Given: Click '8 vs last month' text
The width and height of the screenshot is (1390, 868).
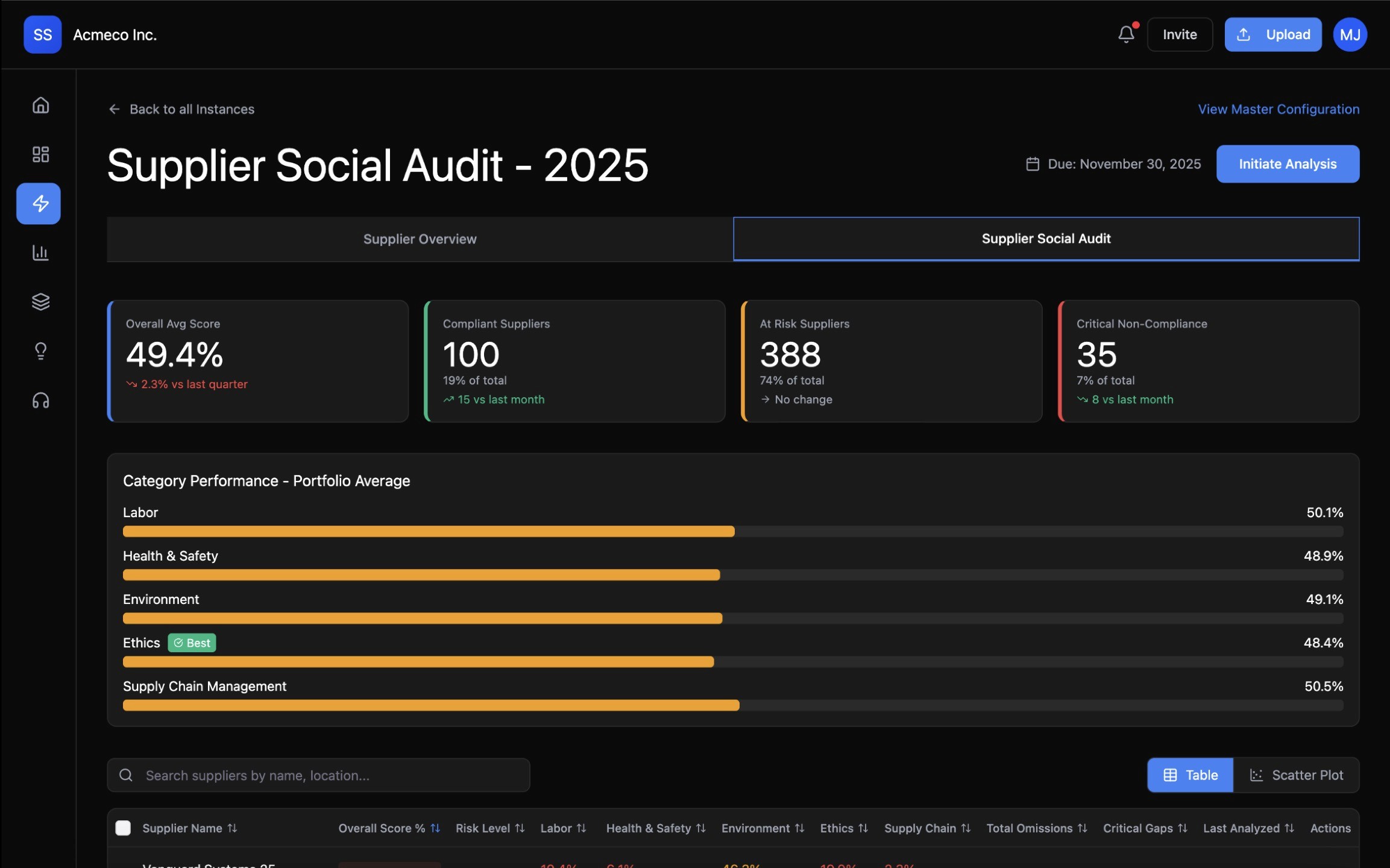Looking at the screenshot, I should coord(1133,400).
